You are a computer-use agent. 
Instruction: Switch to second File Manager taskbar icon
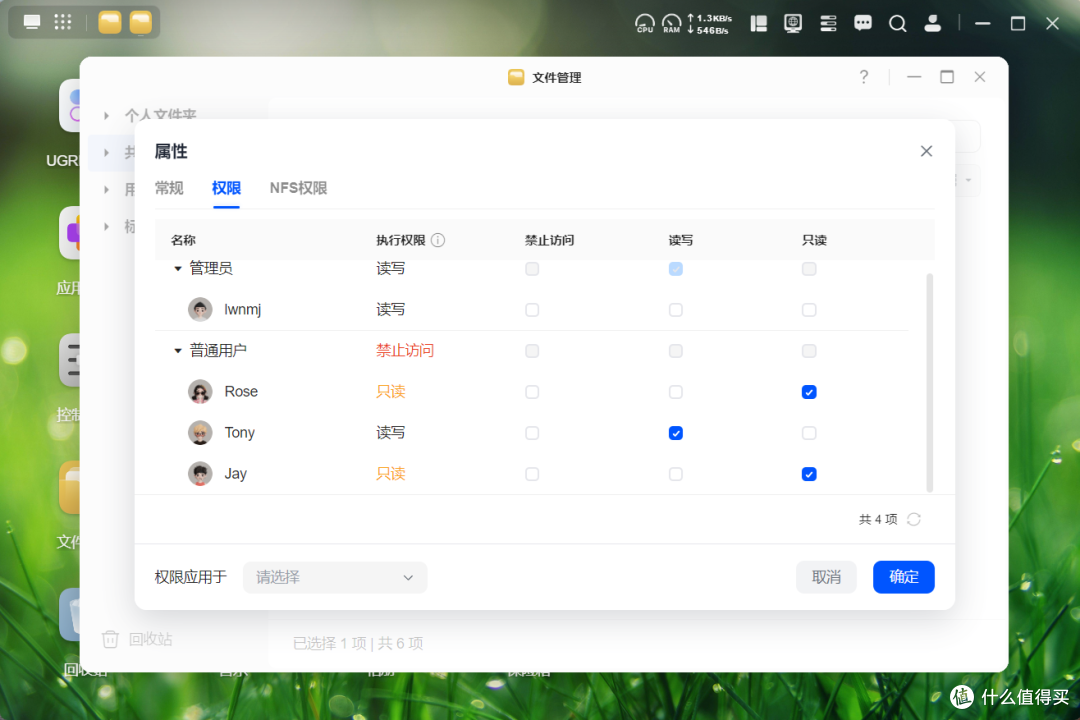[x=141, y=23]
